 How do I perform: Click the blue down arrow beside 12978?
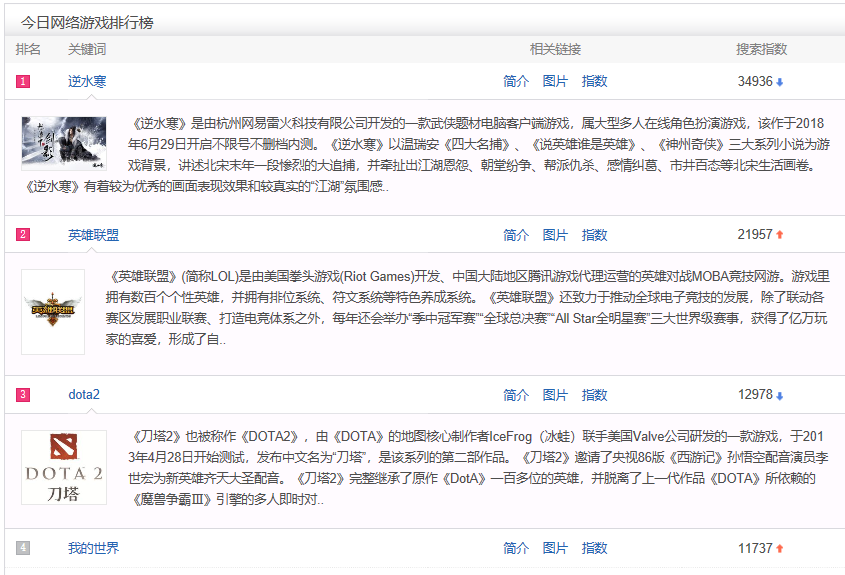point(779,396)
